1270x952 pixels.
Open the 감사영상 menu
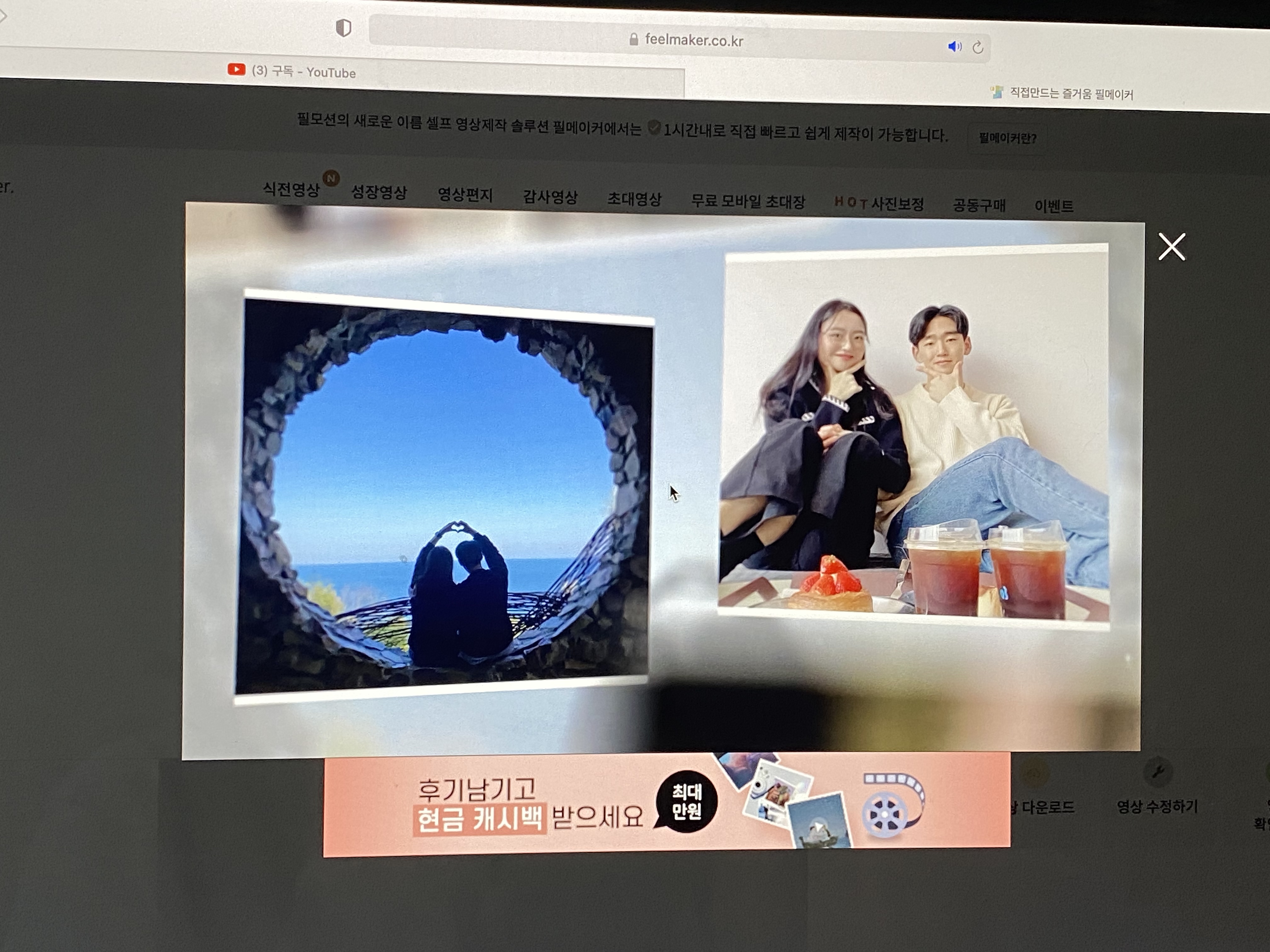pyautogui.click(x=550, y=197)
